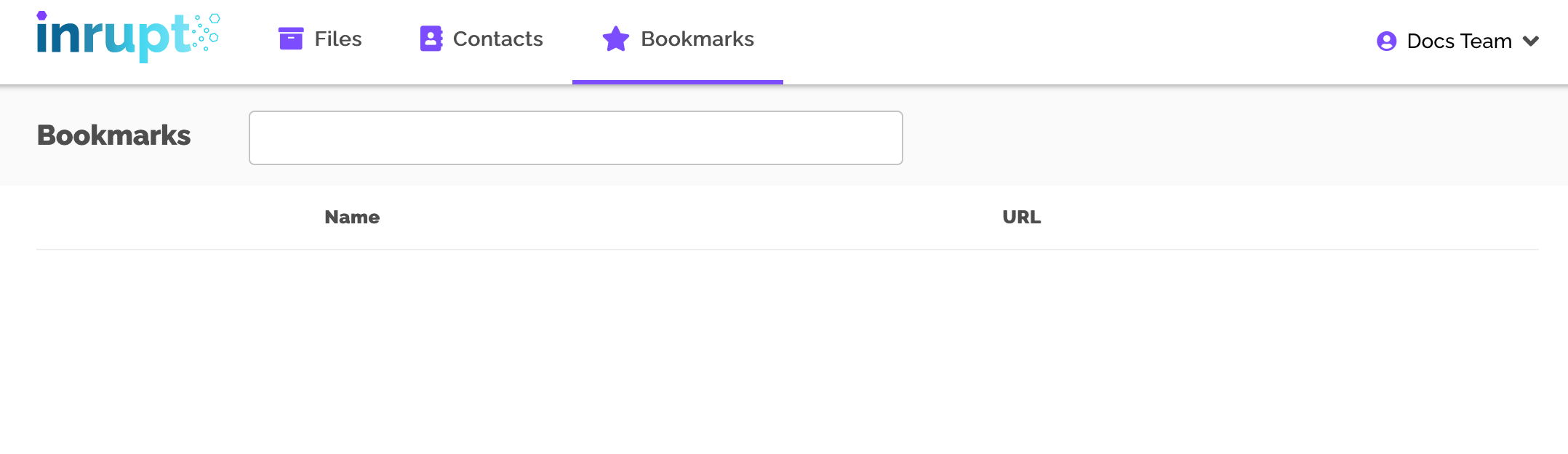Click the Contacts address book icon
Viewport: 1568px width, 454px height.
coord(431,39)
